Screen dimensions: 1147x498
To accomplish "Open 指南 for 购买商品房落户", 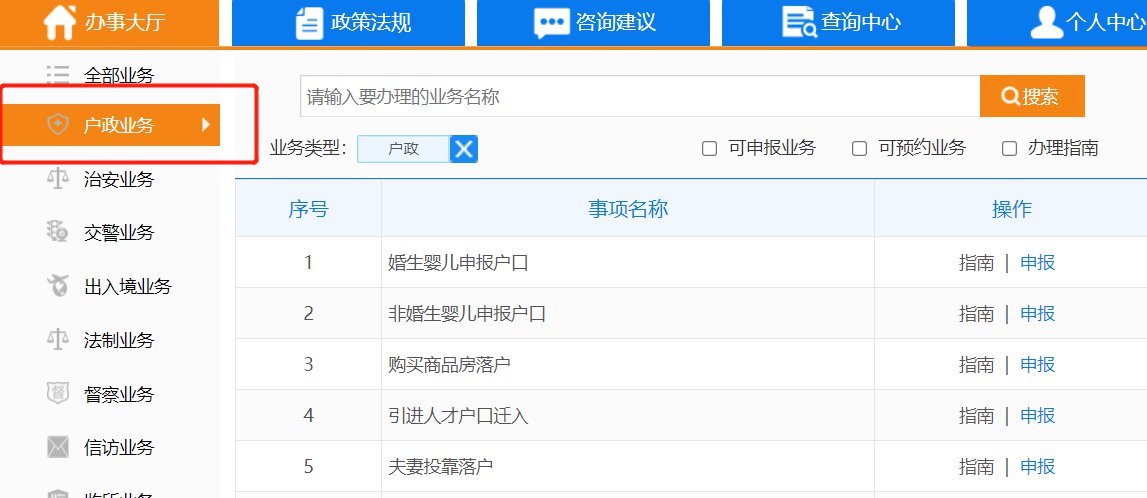I will coord(977,364).
